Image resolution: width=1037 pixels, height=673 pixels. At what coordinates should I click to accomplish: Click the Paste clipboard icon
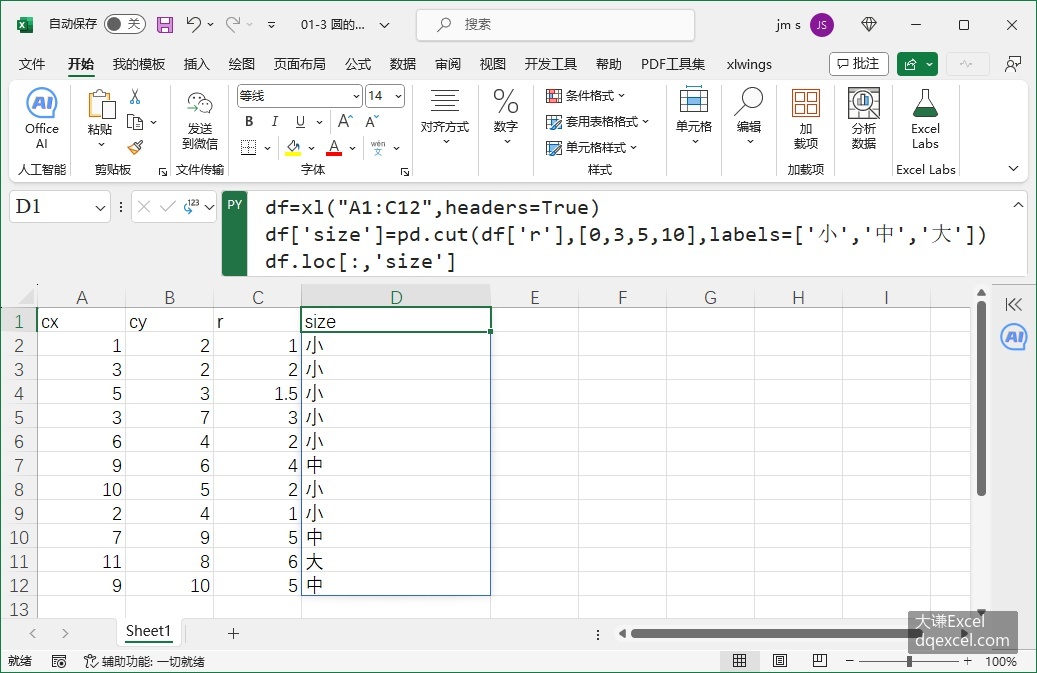pos(101,104)
